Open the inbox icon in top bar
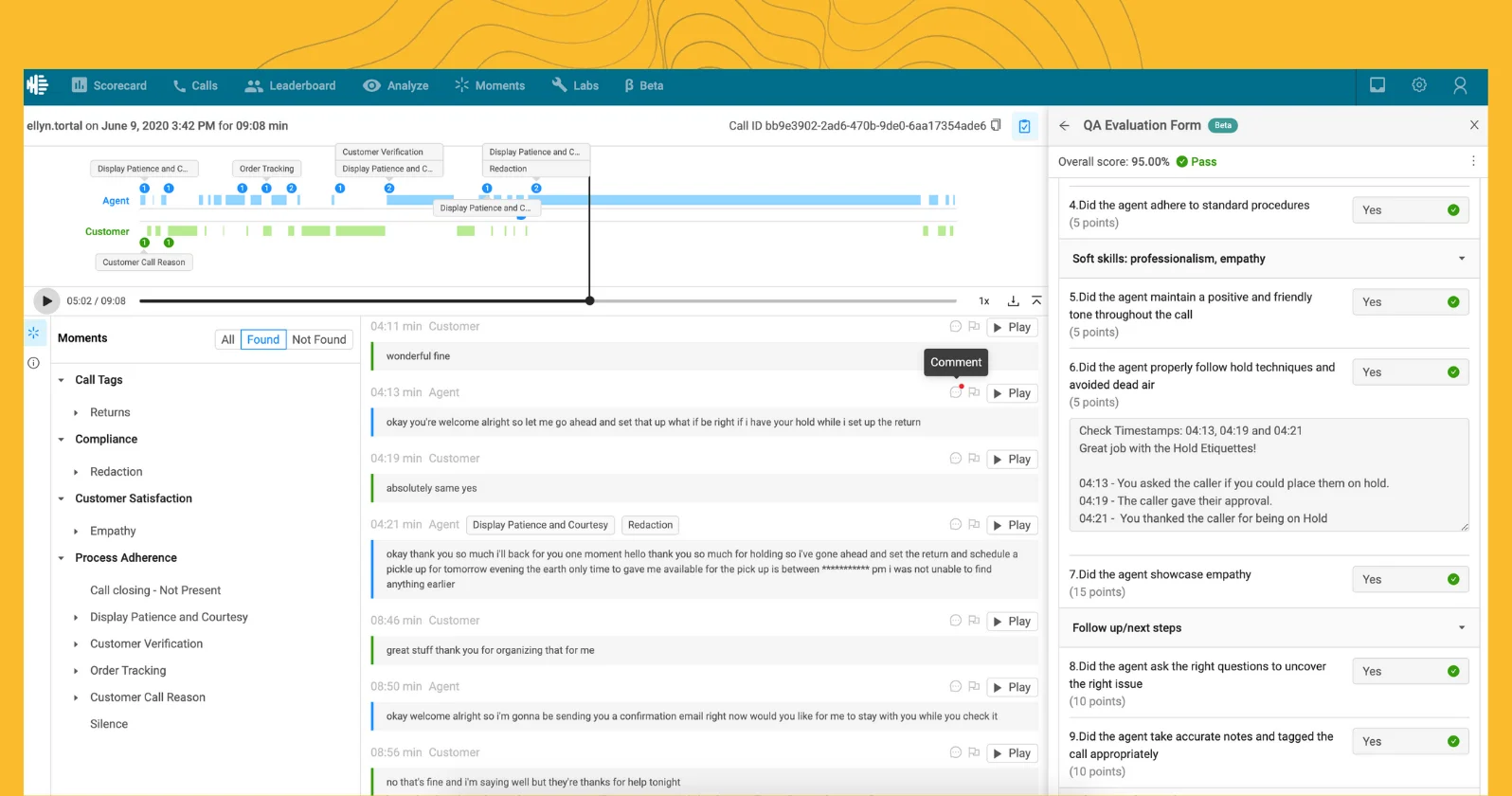The image size is (1512, 796). [x=1377, y=85]
